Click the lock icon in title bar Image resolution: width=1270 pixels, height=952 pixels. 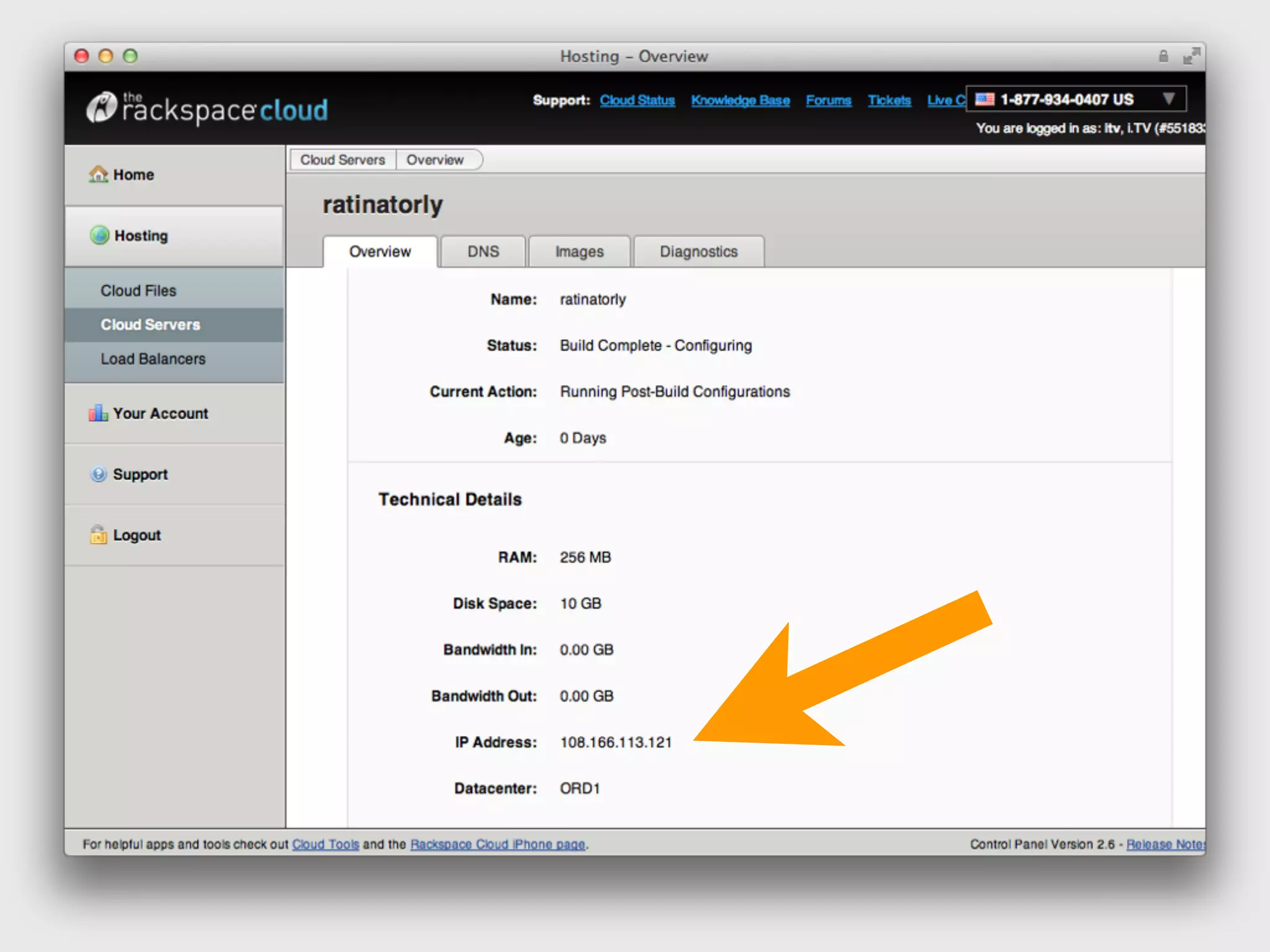[x=1163, y=56]
